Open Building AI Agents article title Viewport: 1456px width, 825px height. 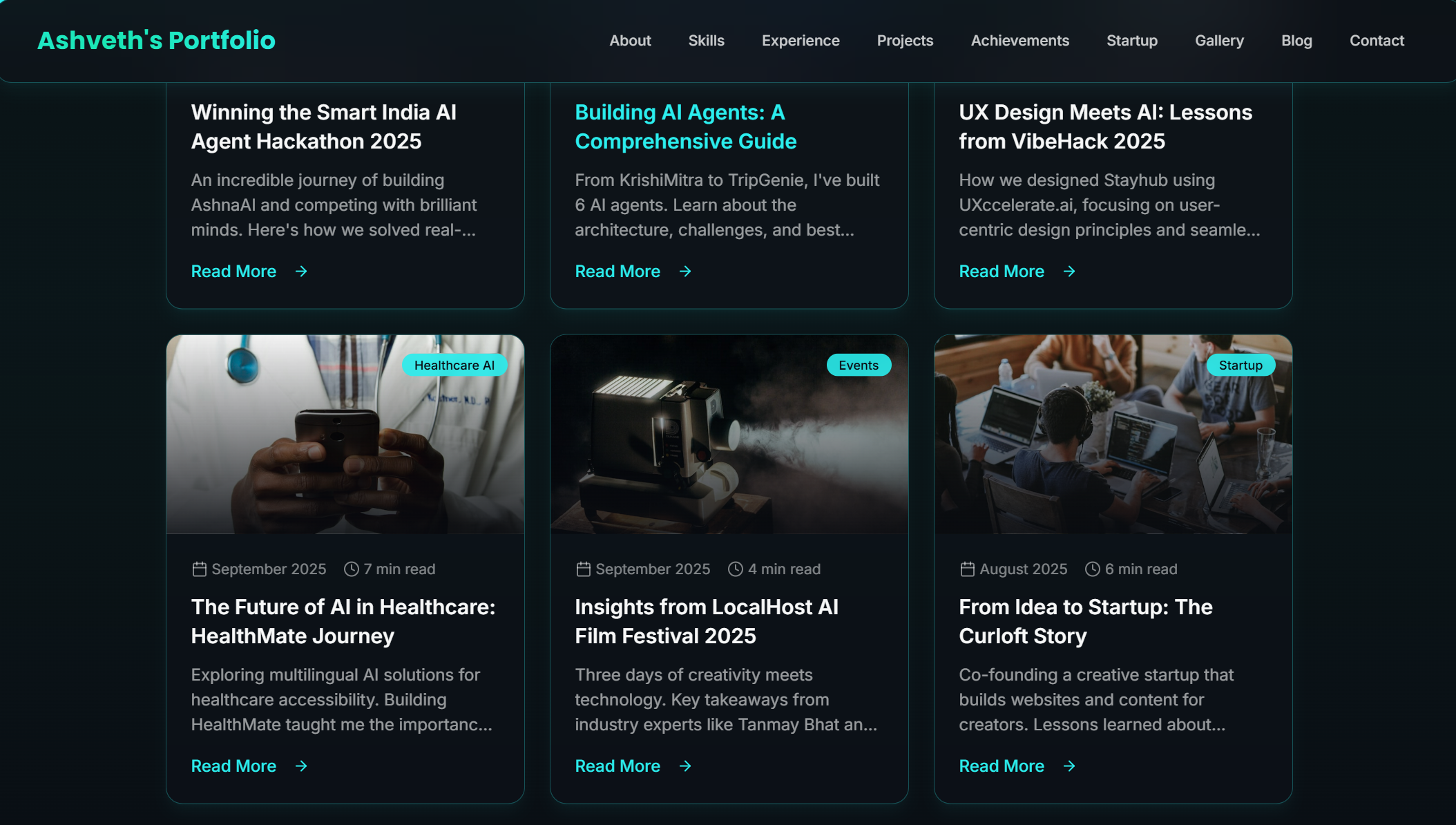[x=685, y=126]
